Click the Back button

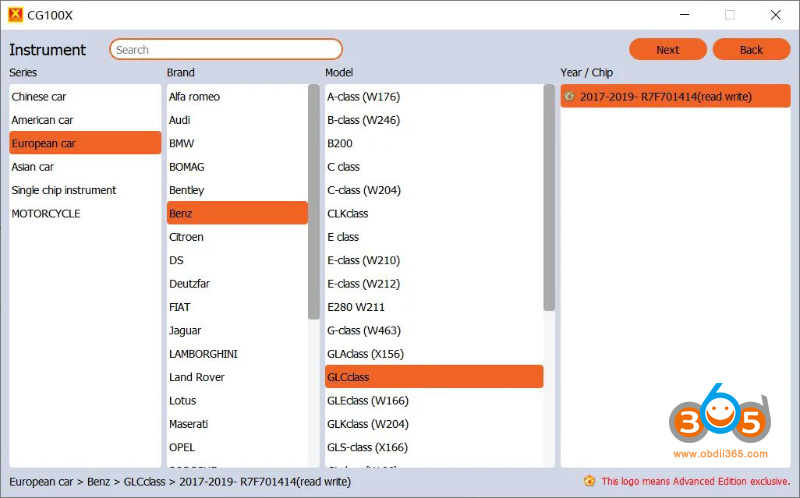click(x=751, y=49)
